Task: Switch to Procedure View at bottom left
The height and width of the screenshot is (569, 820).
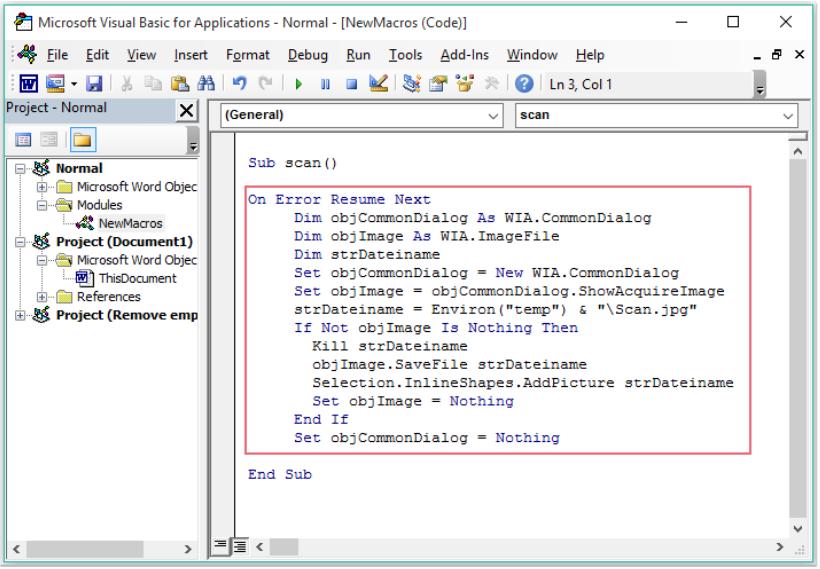Action: tap(226, 544)
